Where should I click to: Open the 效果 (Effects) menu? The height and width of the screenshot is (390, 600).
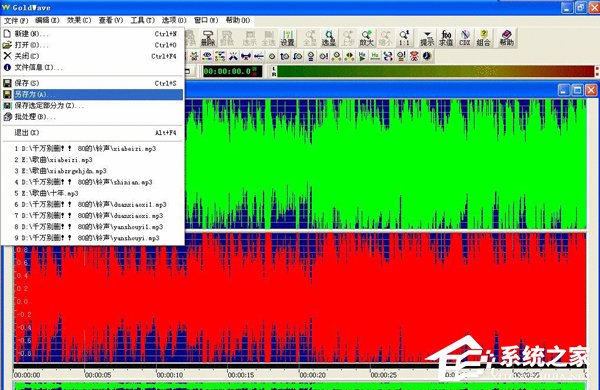point(79,20)
